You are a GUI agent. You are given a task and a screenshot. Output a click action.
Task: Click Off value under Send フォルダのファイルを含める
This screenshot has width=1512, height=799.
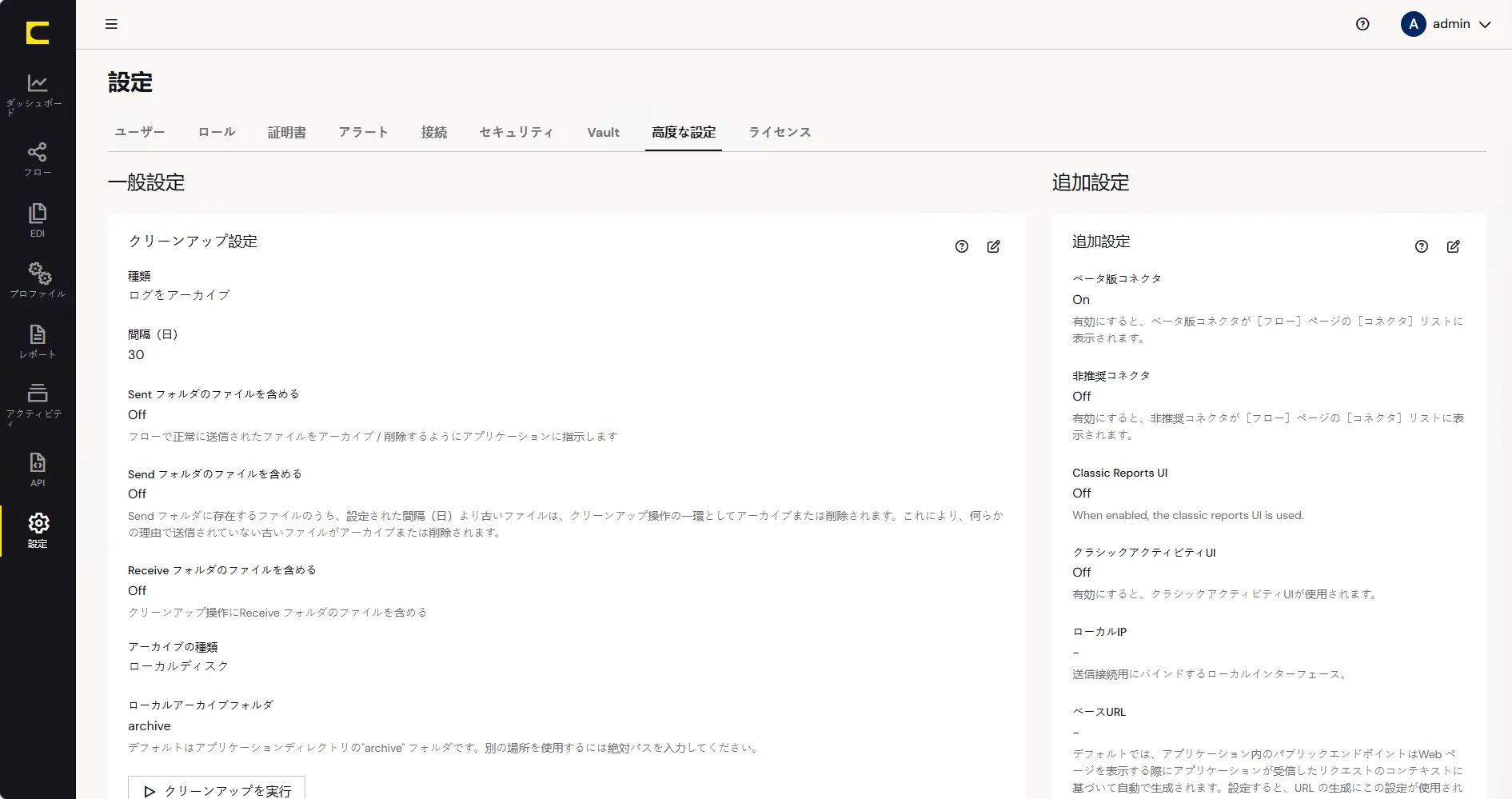coord(138,494)
